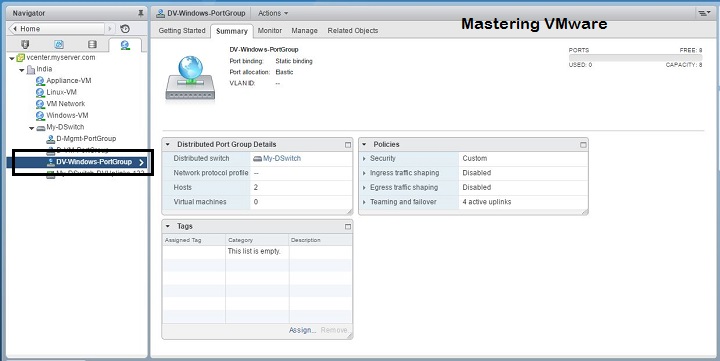720x361 pixels.
Task: Click the switch icon next to My-DSwitch link
Action: pyautogui.click(x=258, y=158)
